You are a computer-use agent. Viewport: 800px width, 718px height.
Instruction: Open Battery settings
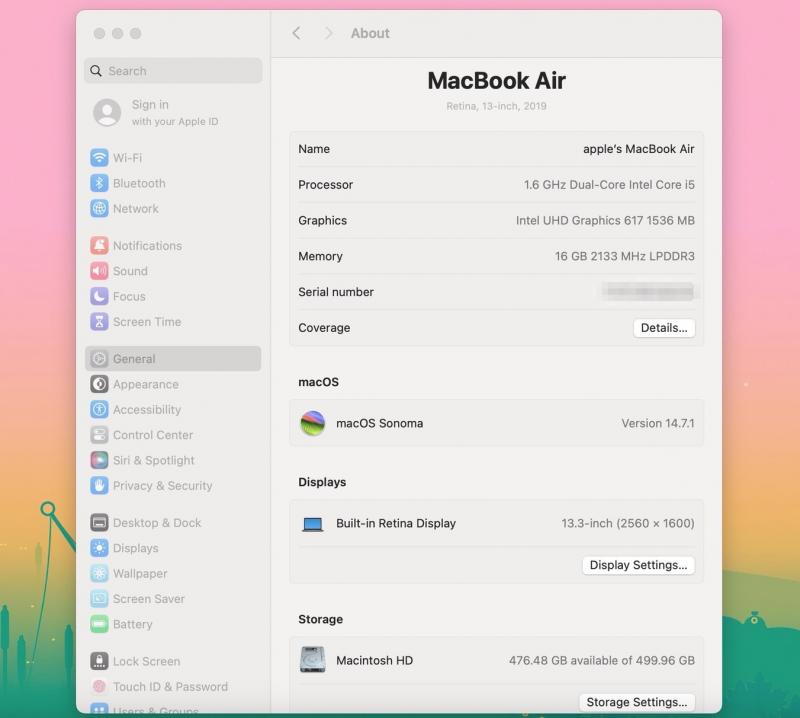coord(121,624)
